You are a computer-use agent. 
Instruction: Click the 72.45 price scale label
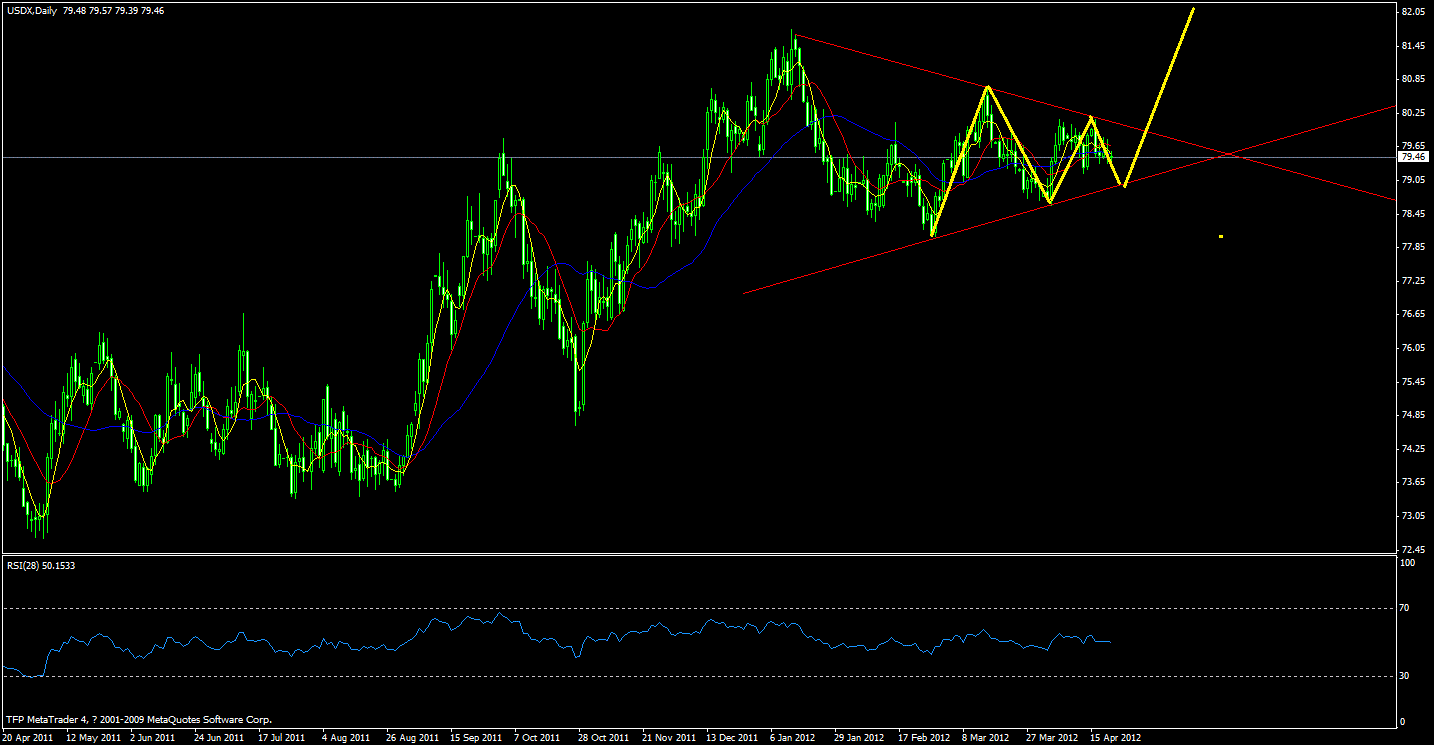[x=1414, y=550]
